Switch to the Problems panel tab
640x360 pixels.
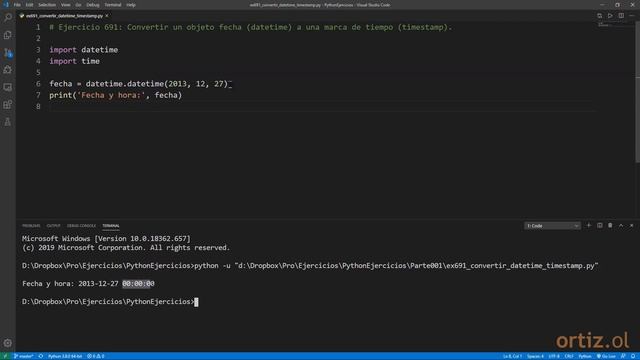tap(31, 226)
